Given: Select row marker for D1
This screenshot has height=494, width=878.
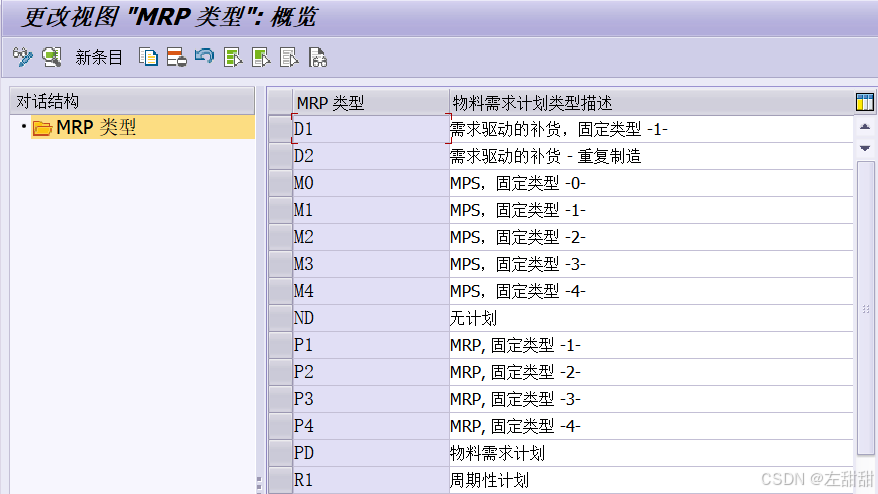Looking at the screenshot, I should (280, 129).
